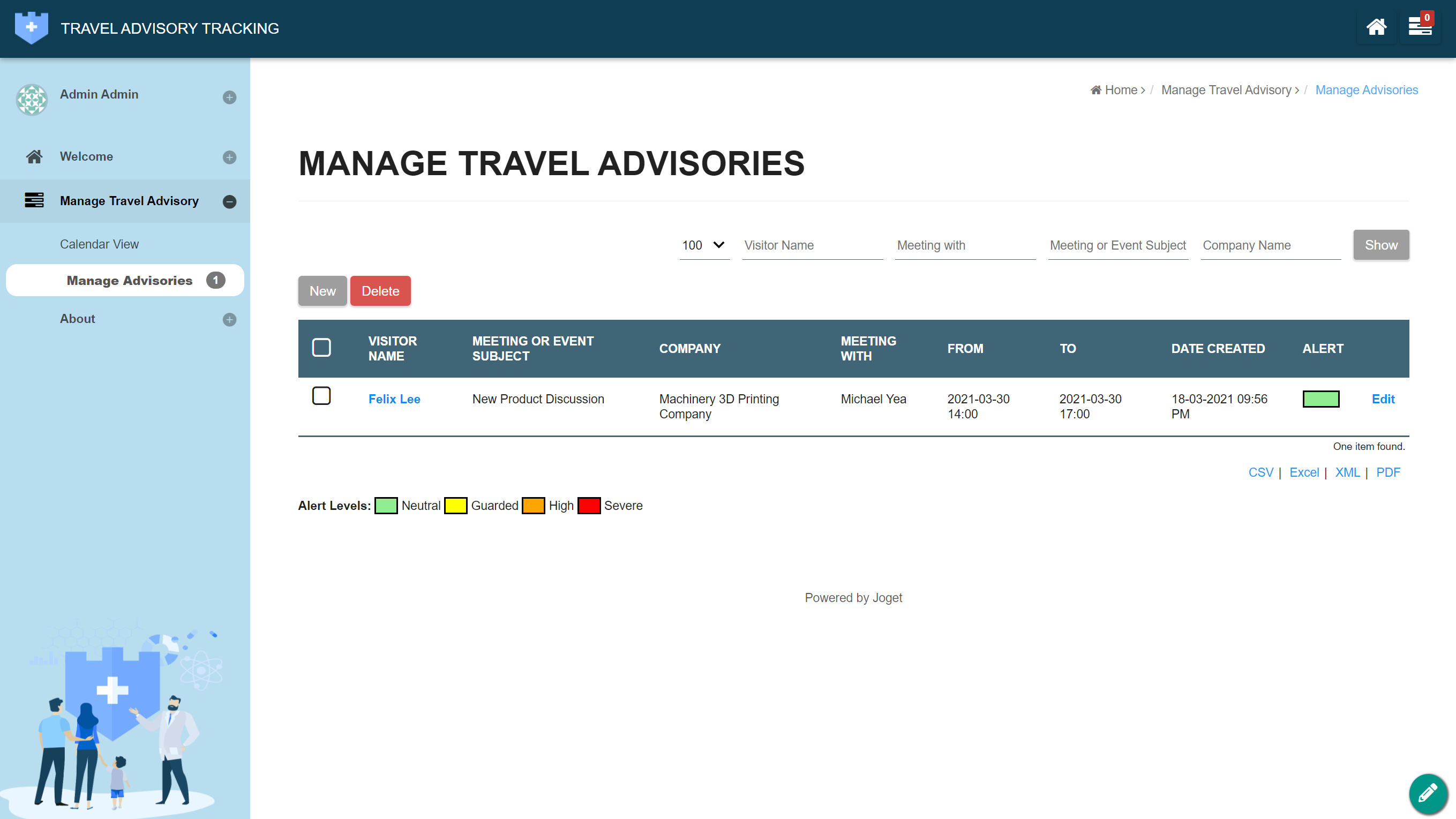The height and width of the screenshot is (819, 1456).
Task: Expand the Welcome menu section
Action: pyautogui.click(x=229, y=157)
